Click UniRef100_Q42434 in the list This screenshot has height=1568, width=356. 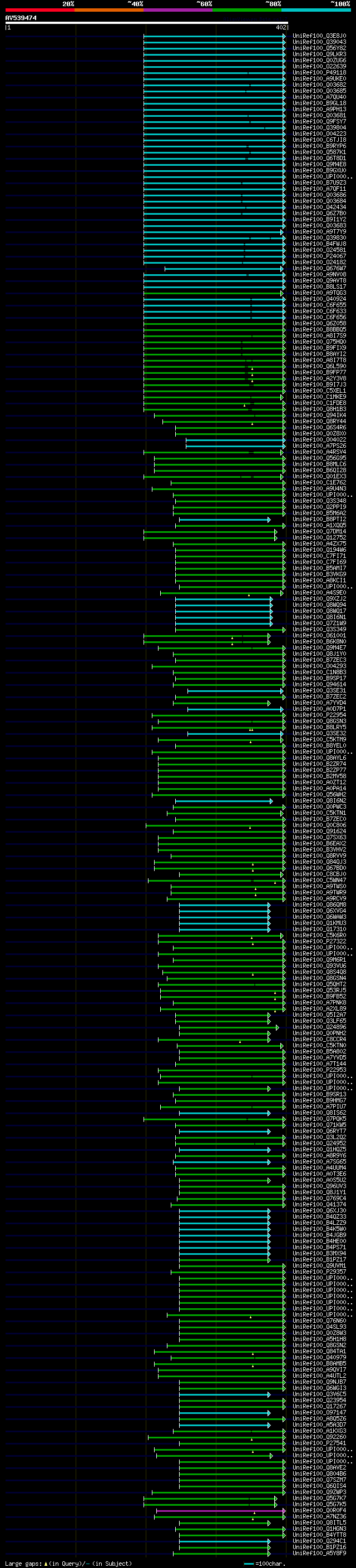point(319,207)
